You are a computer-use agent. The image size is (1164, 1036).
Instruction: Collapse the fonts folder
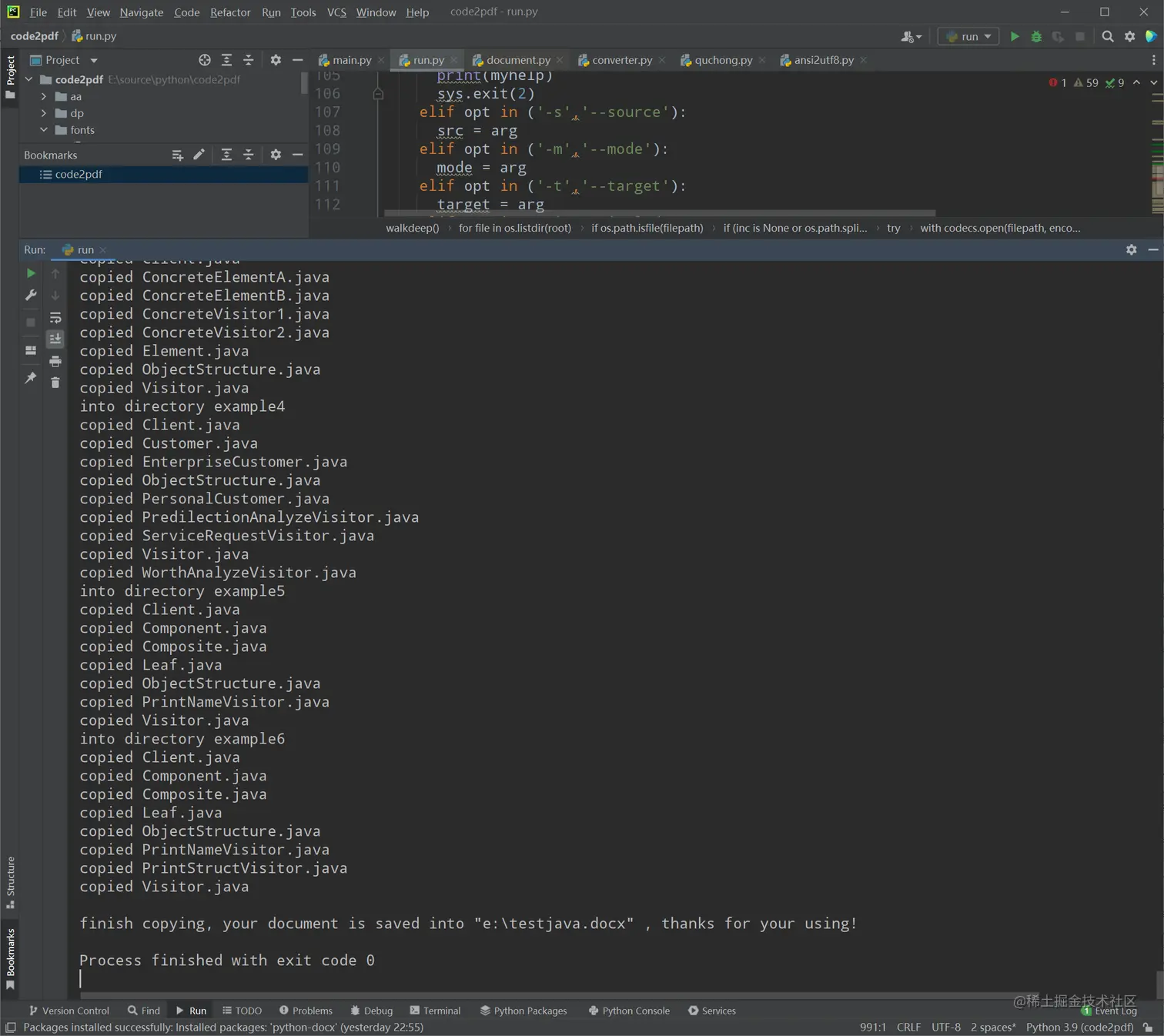point(44,130)
